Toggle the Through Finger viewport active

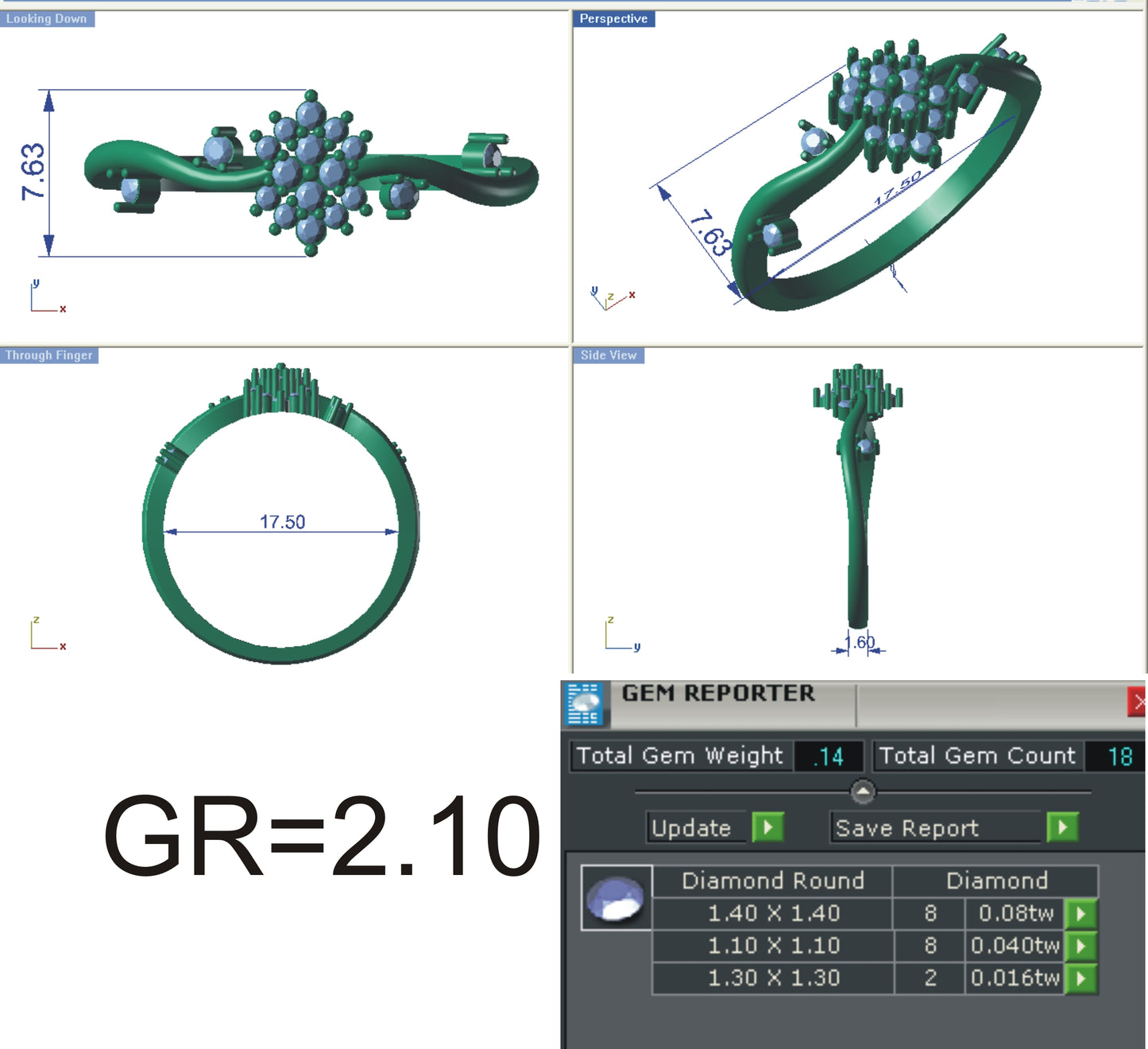(x=48, y=355)
